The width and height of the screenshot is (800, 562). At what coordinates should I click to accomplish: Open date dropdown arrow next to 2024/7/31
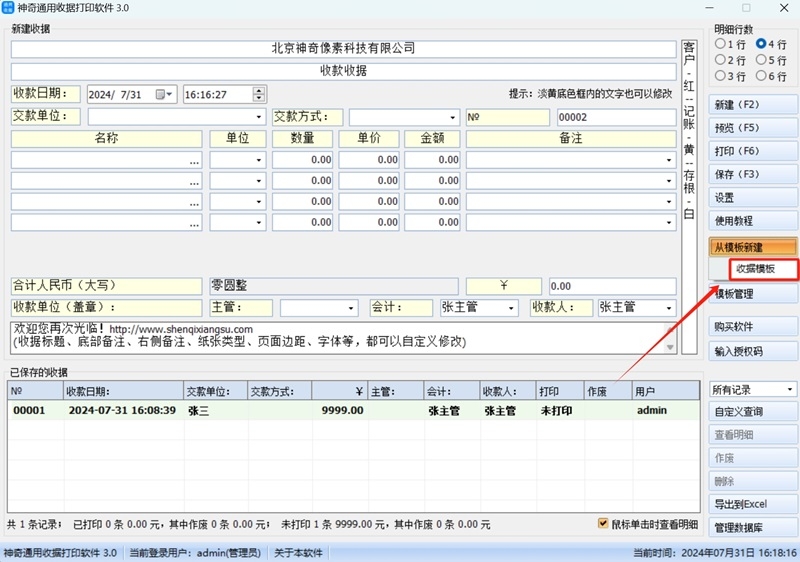click(170, 94)
